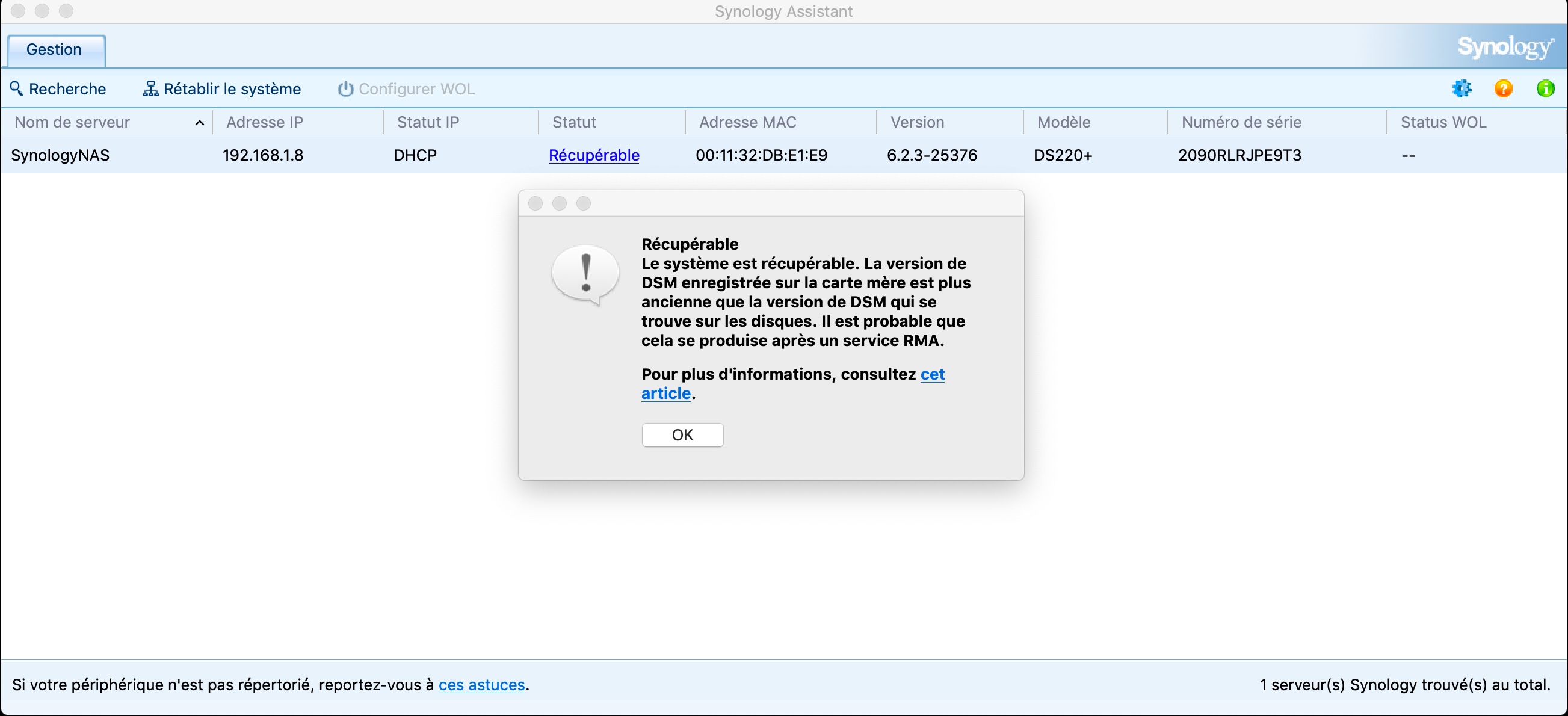Click the DS220+ model cell

click(1063, 155)
